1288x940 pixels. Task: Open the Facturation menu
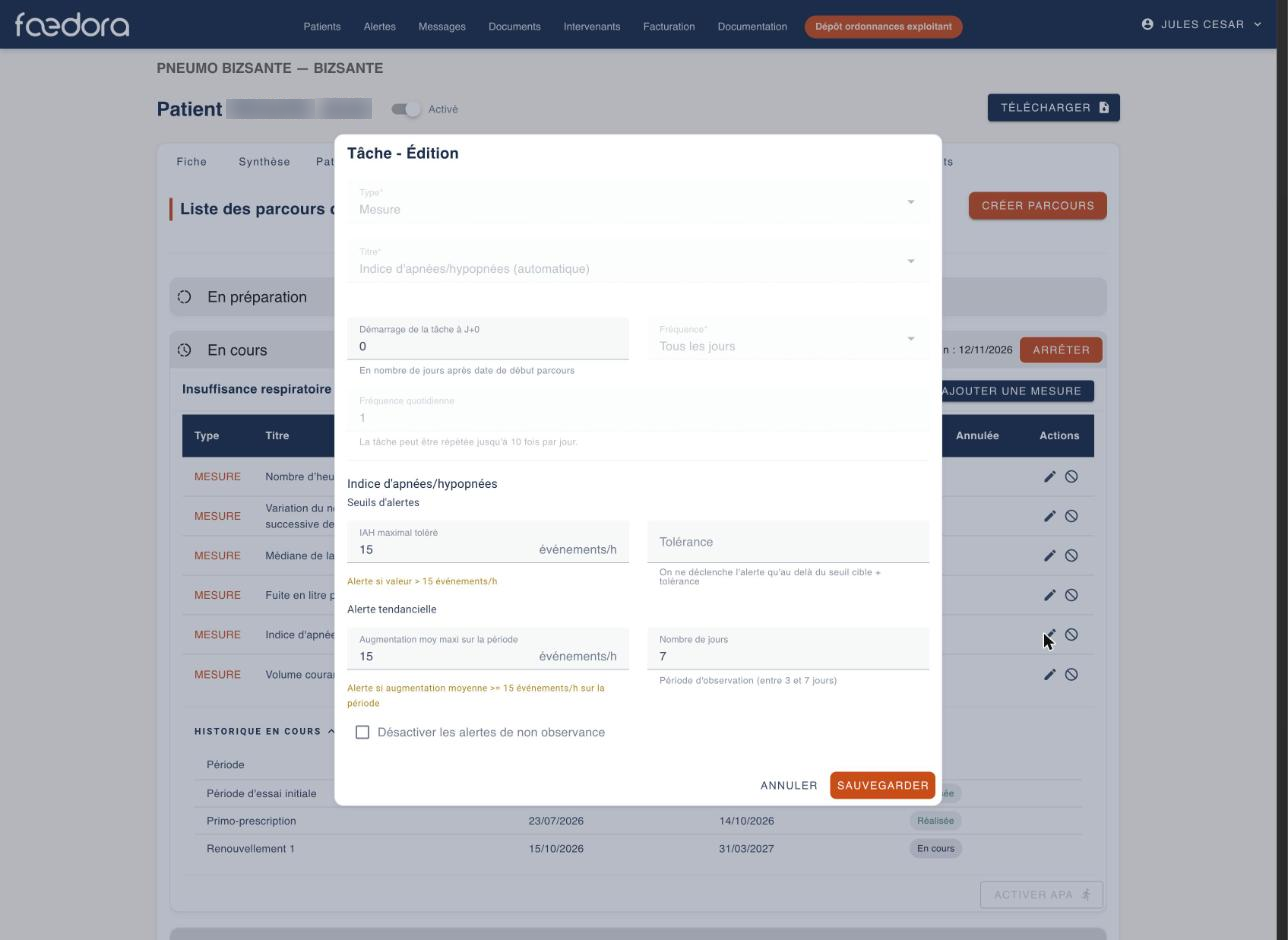tap(669, 27)
